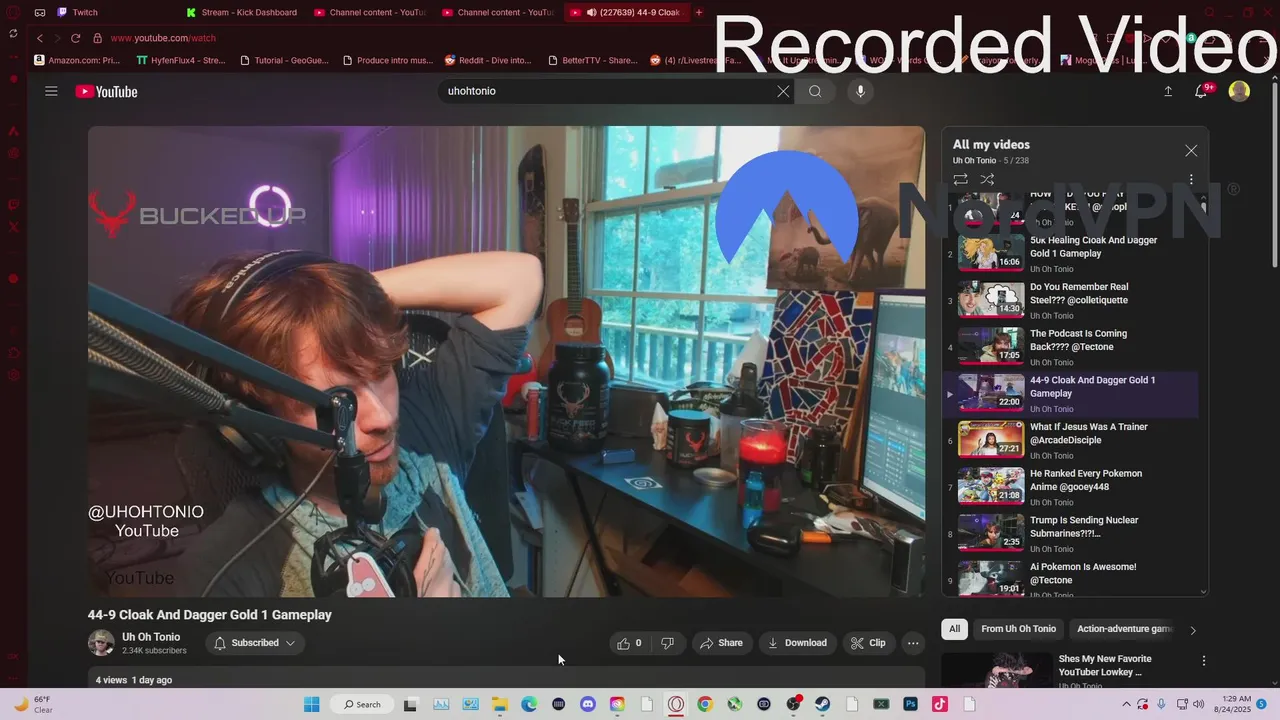1280x720 pixels.
Task: Run search with the magnifier button
Action: 815,91
